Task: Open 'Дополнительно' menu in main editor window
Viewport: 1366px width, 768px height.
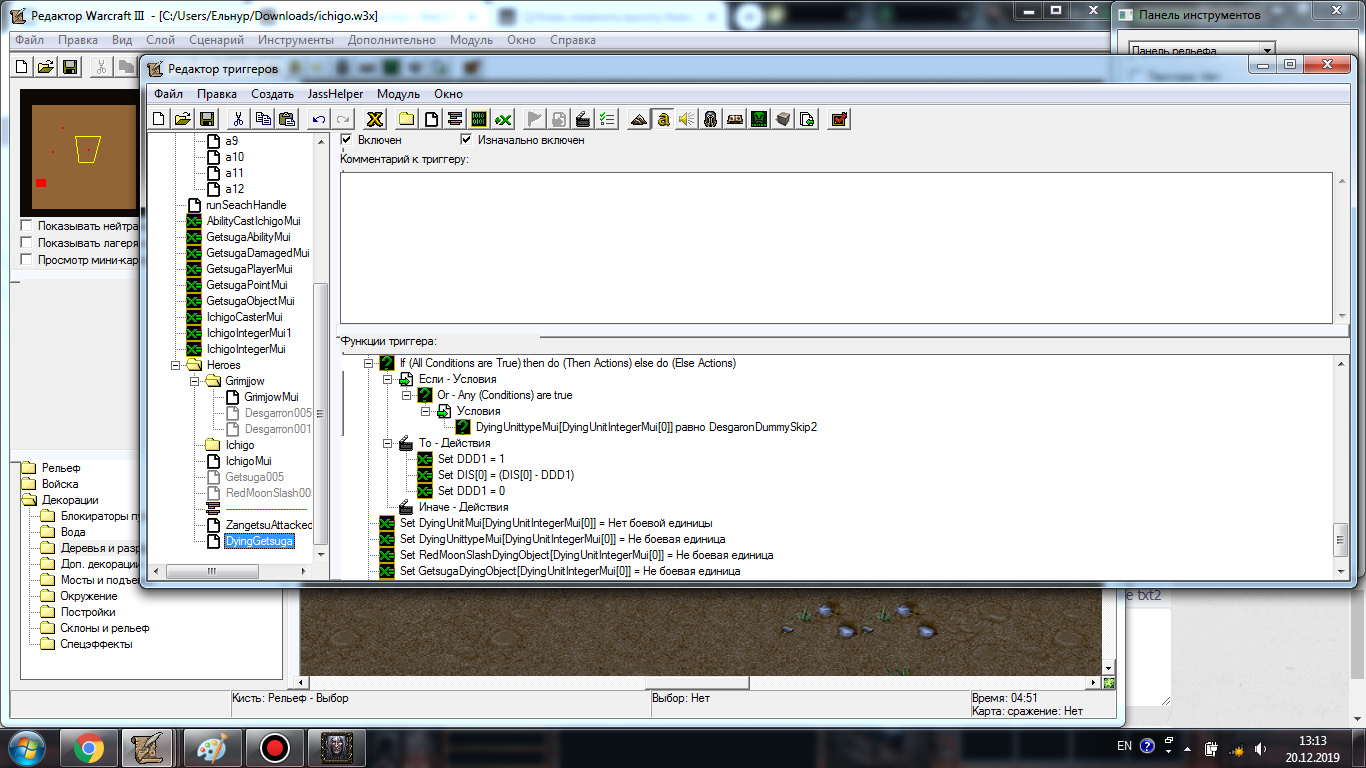Action: tap(392, 40)
